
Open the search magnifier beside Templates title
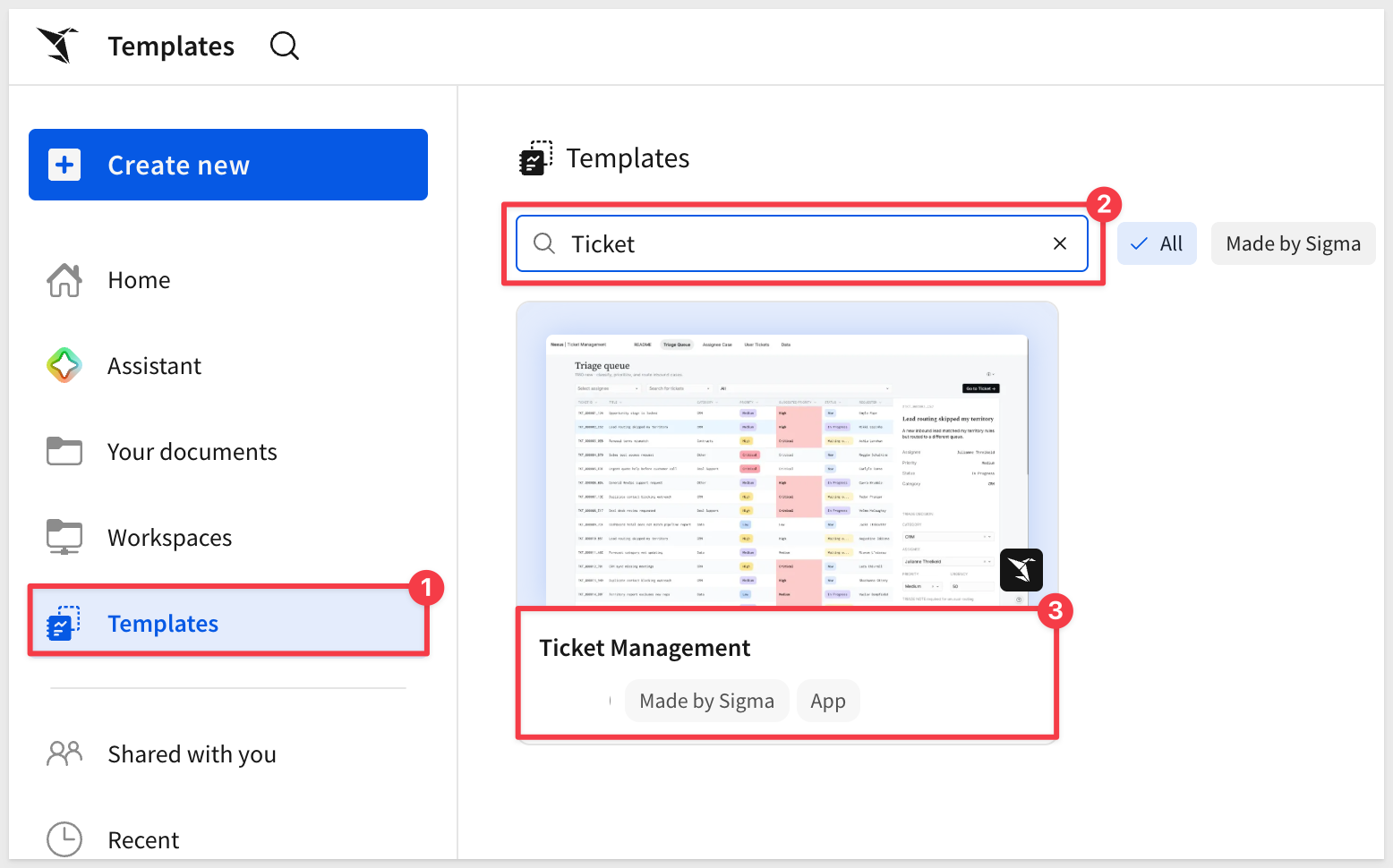(x=285, y=46)
